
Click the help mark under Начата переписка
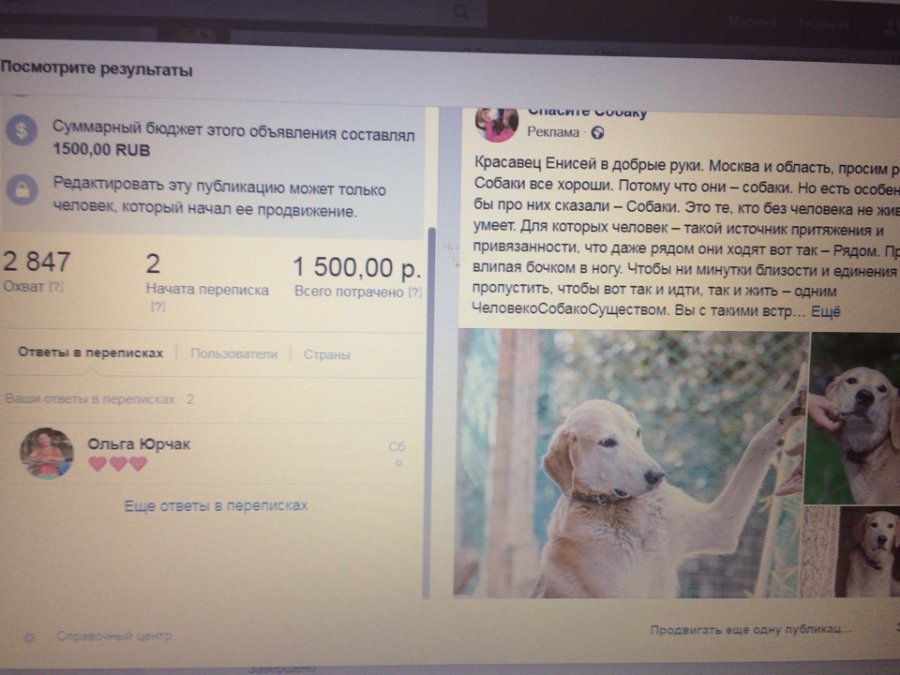[x=158, y=307]
